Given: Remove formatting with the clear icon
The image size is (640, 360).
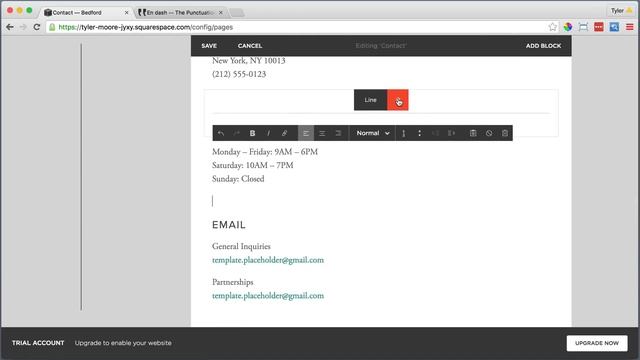Looking at the screenshot, I should pos(489,133).
